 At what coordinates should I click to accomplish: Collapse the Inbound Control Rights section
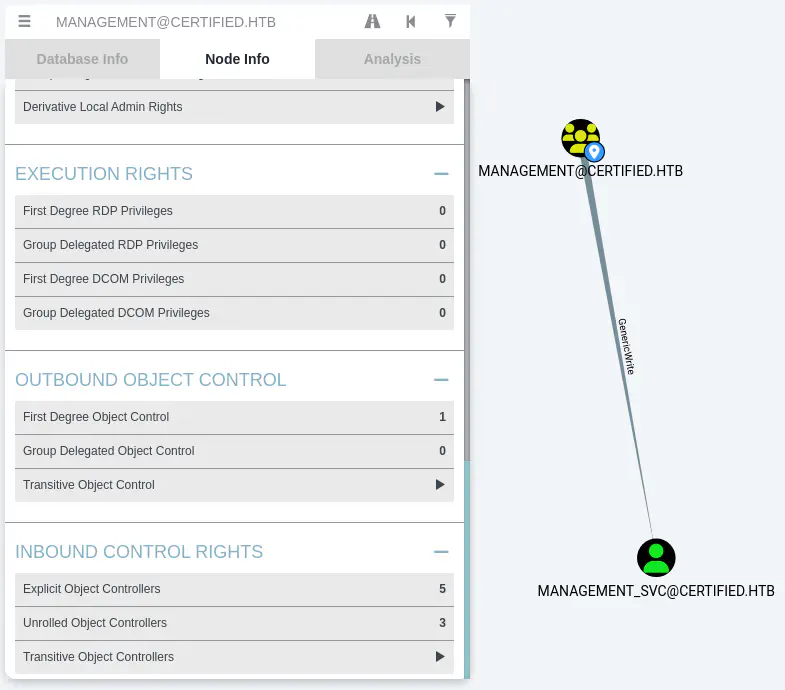pyautogui.click(x=441, y=552)
